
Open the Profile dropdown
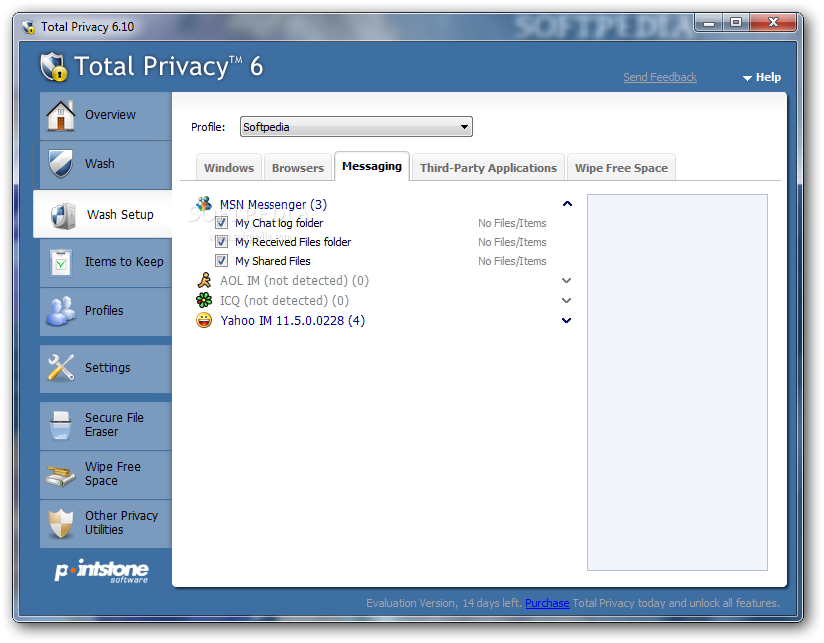click(x=356, y=127)
